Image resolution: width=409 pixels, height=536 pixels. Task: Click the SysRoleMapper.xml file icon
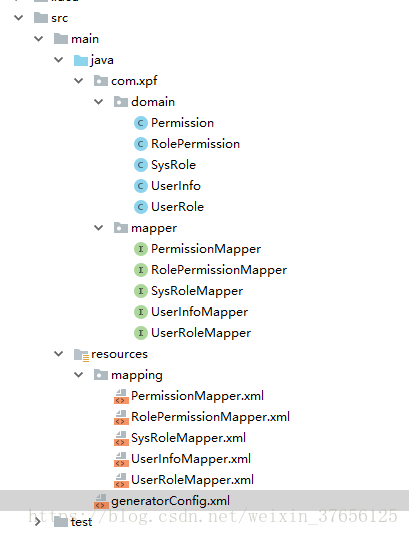121,439
